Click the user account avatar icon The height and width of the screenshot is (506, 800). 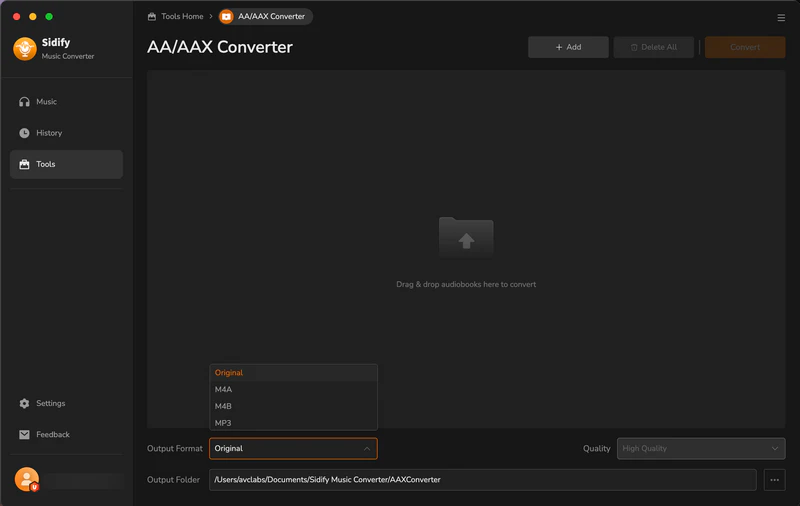pos(27,479)
